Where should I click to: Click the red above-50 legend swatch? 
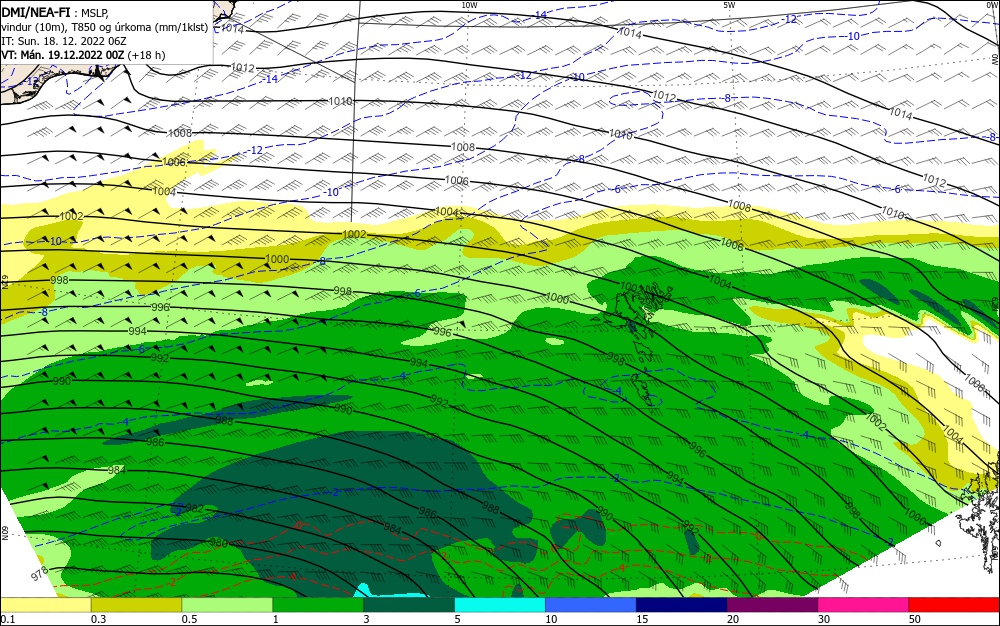(954, 605)
